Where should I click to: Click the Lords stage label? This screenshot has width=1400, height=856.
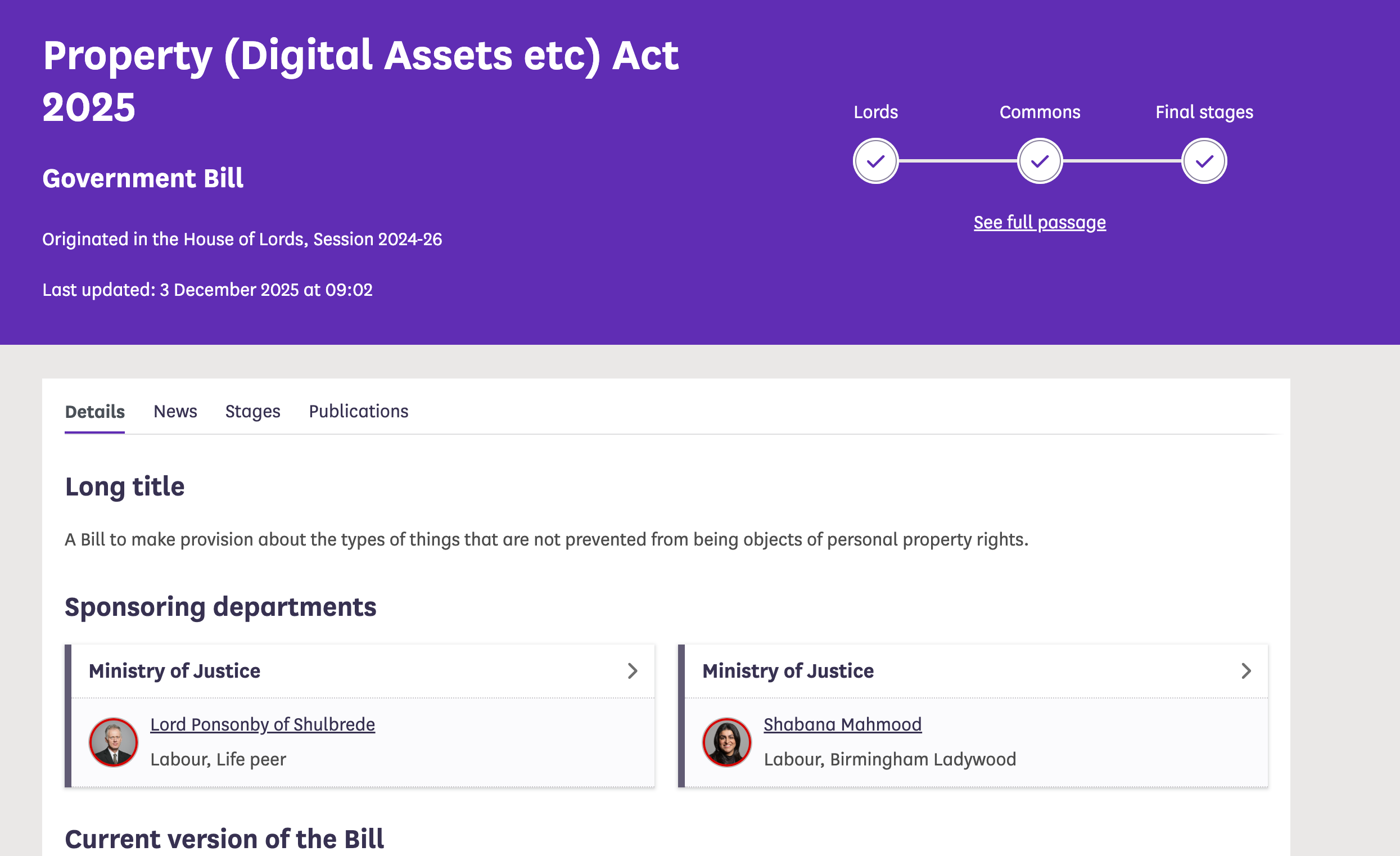coord(875,112)
